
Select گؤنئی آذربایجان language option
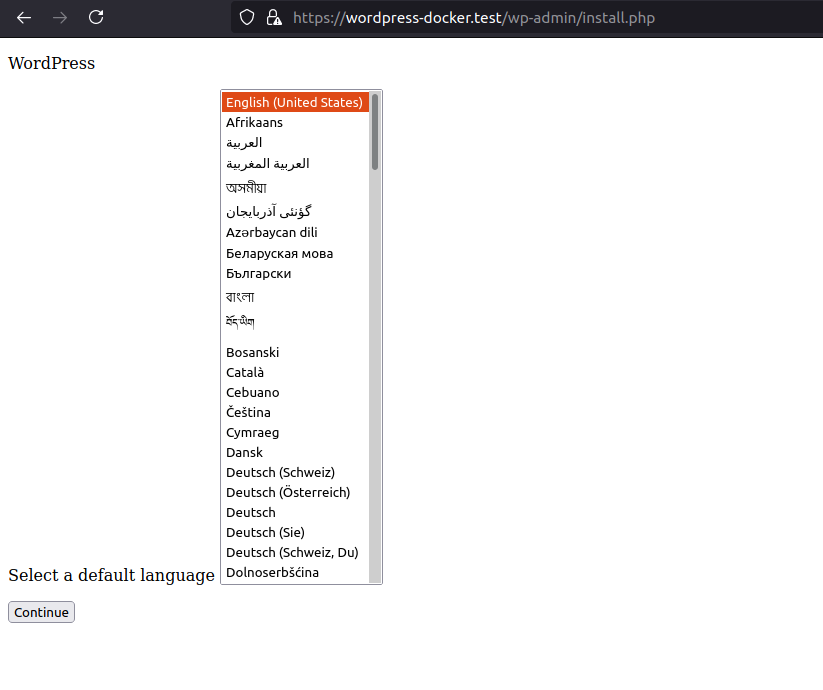pyautogui.click(x=296, y=211)
